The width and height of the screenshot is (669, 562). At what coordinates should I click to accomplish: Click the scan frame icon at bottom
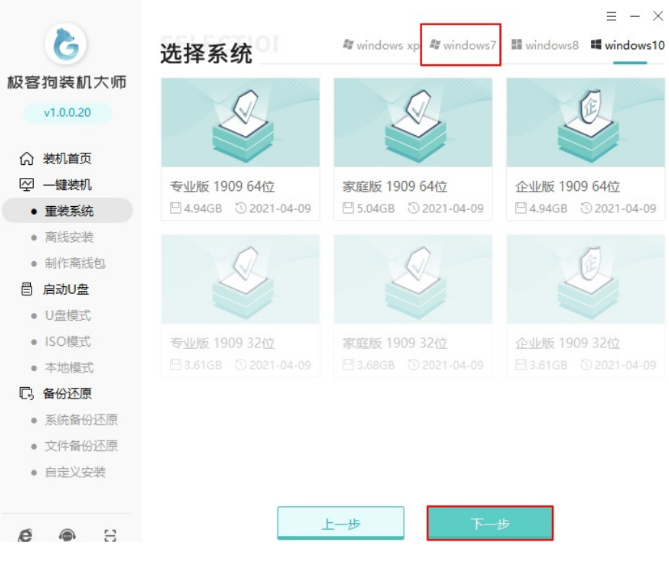coord(110,535)
